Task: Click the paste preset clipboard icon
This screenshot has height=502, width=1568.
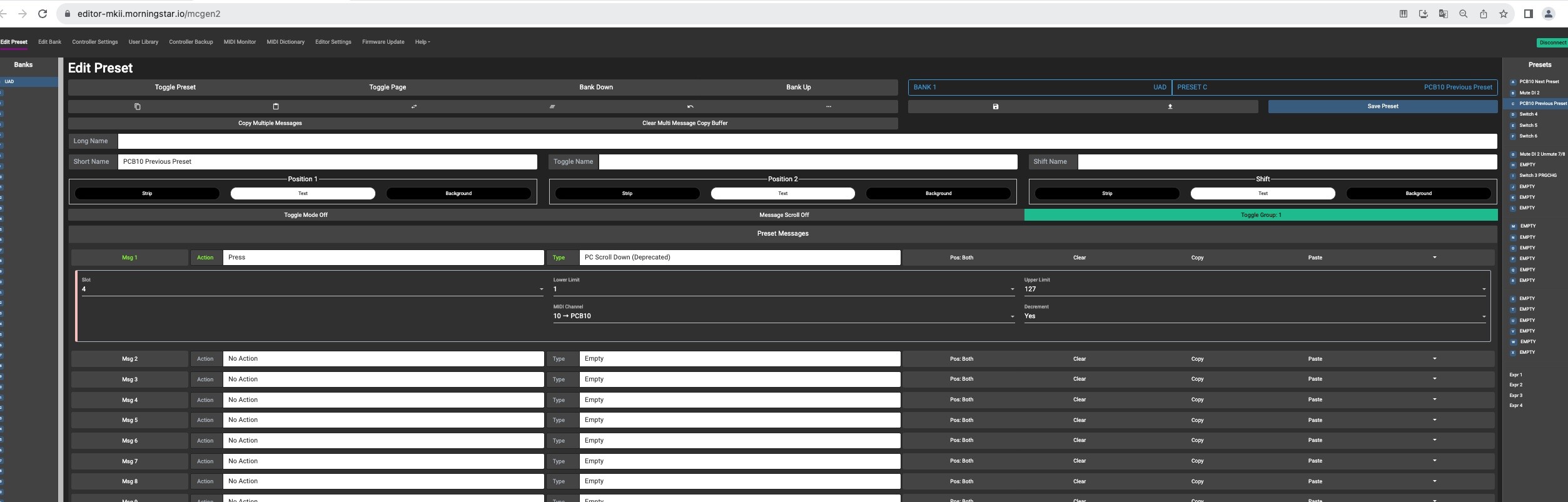Action: [x=276, y=106]
